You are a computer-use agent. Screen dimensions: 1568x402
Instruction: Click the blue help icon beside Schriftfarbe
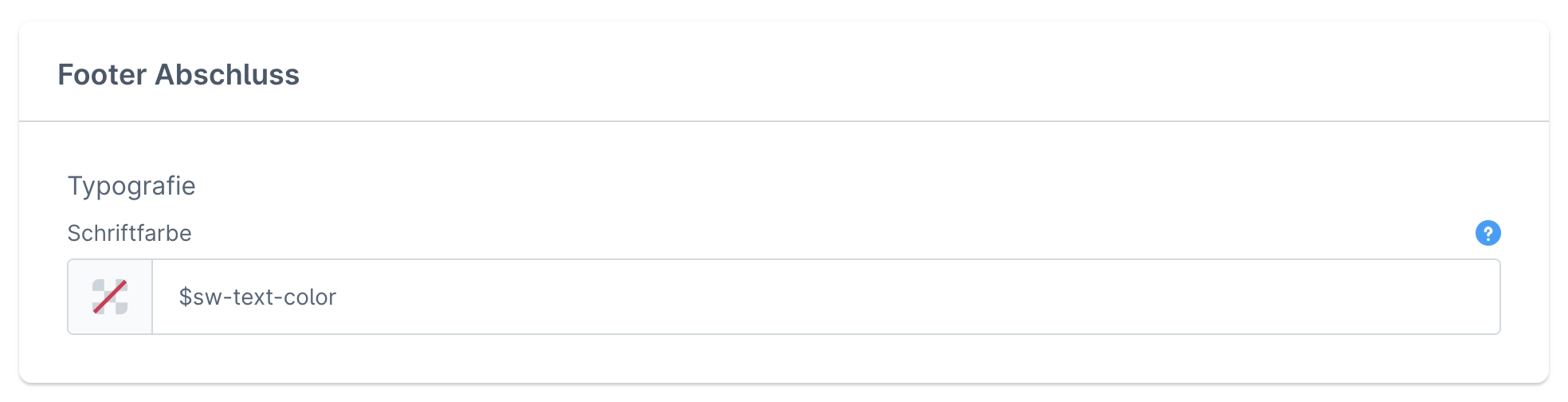click(x=1488, y=233)
